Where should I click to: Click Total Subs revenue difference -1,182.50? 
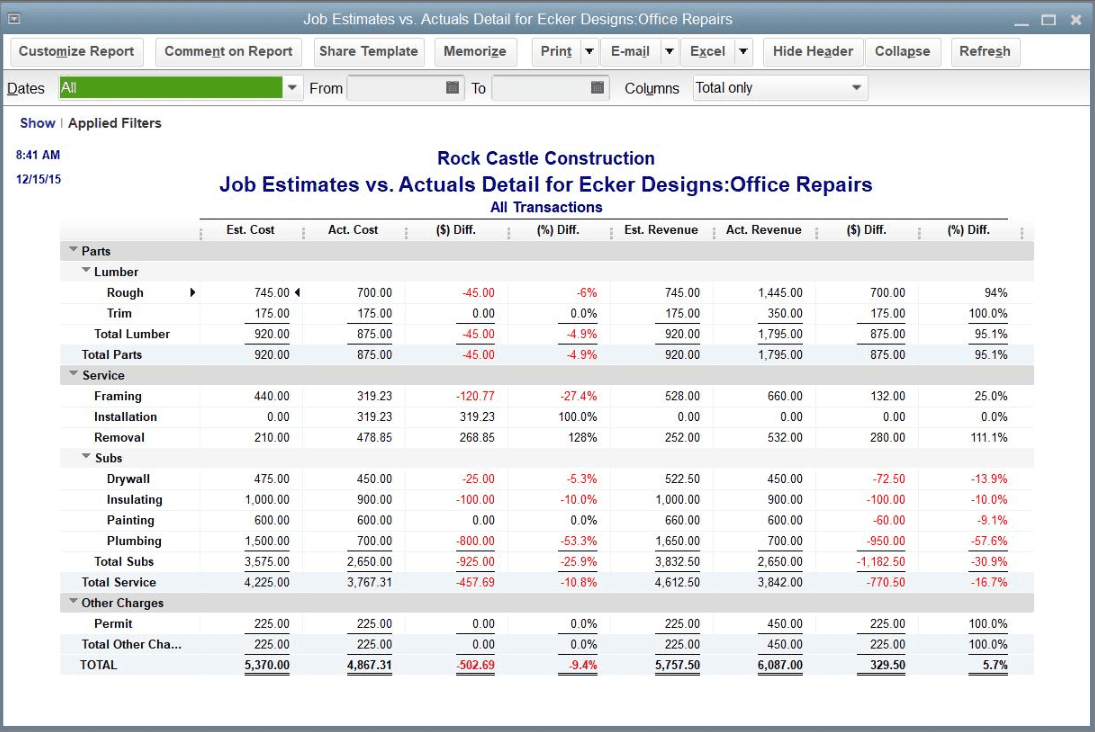pos(881,562)
